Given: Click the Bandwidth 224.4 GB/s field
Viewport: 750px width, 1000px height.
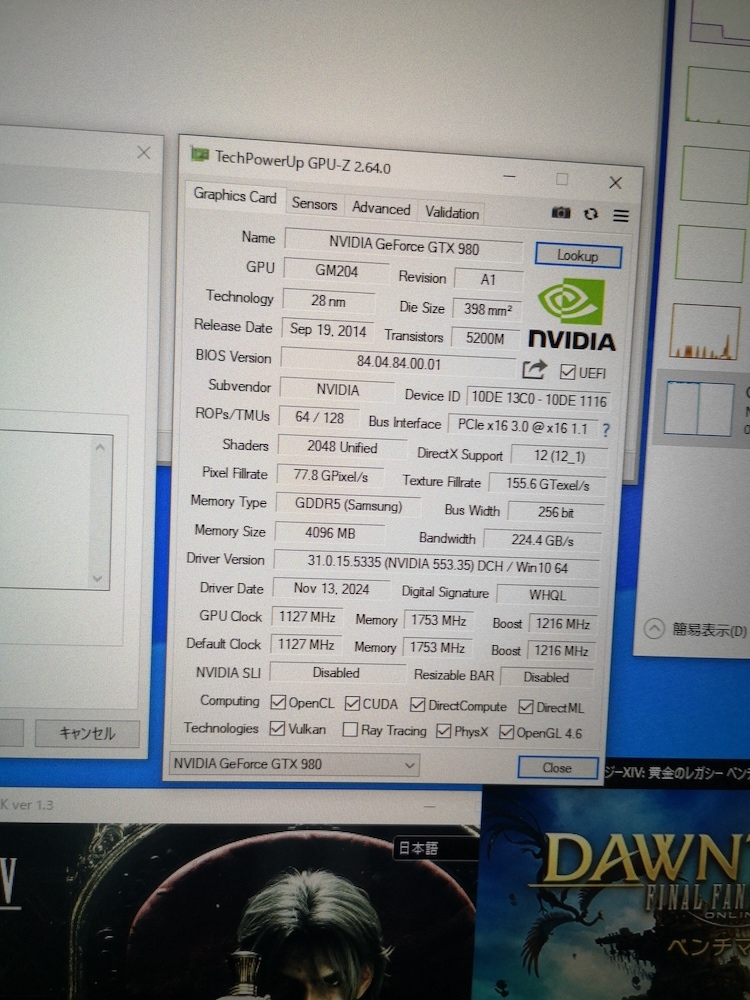Looking at the screenshot, I should point(542,540).
